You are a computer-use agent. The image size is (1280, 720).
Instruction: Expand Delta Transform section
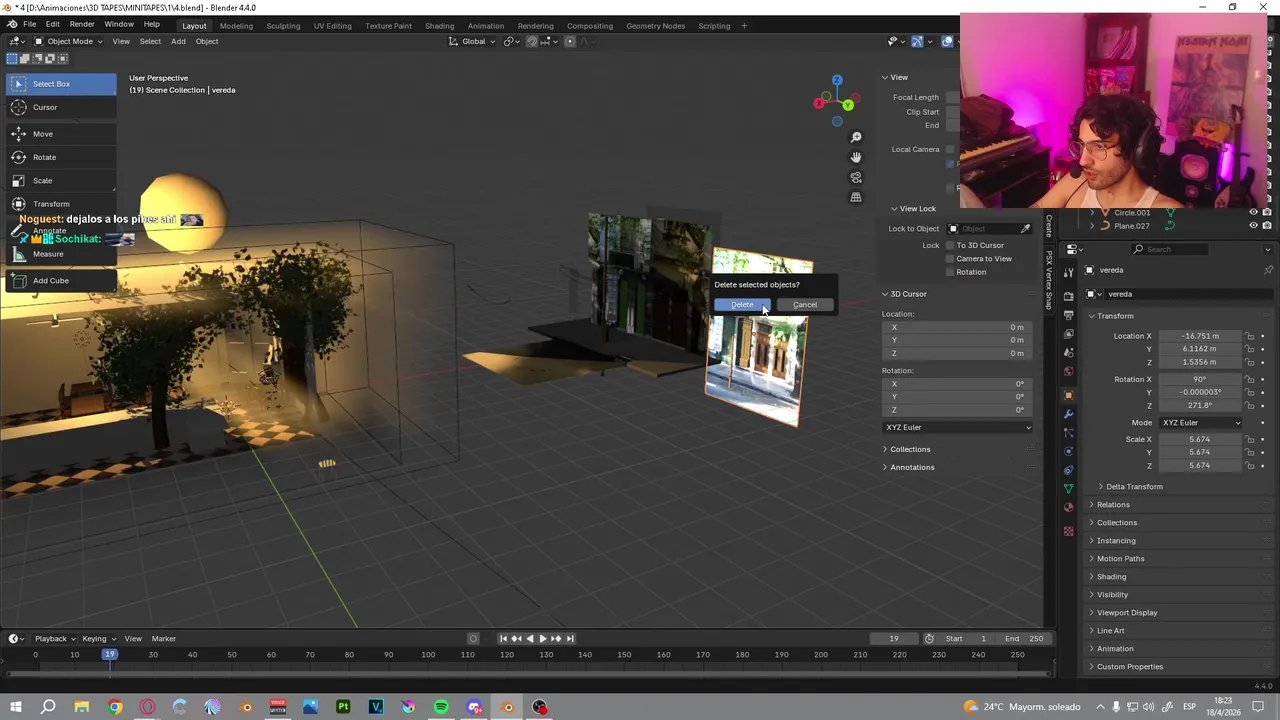pos(1134,487)
